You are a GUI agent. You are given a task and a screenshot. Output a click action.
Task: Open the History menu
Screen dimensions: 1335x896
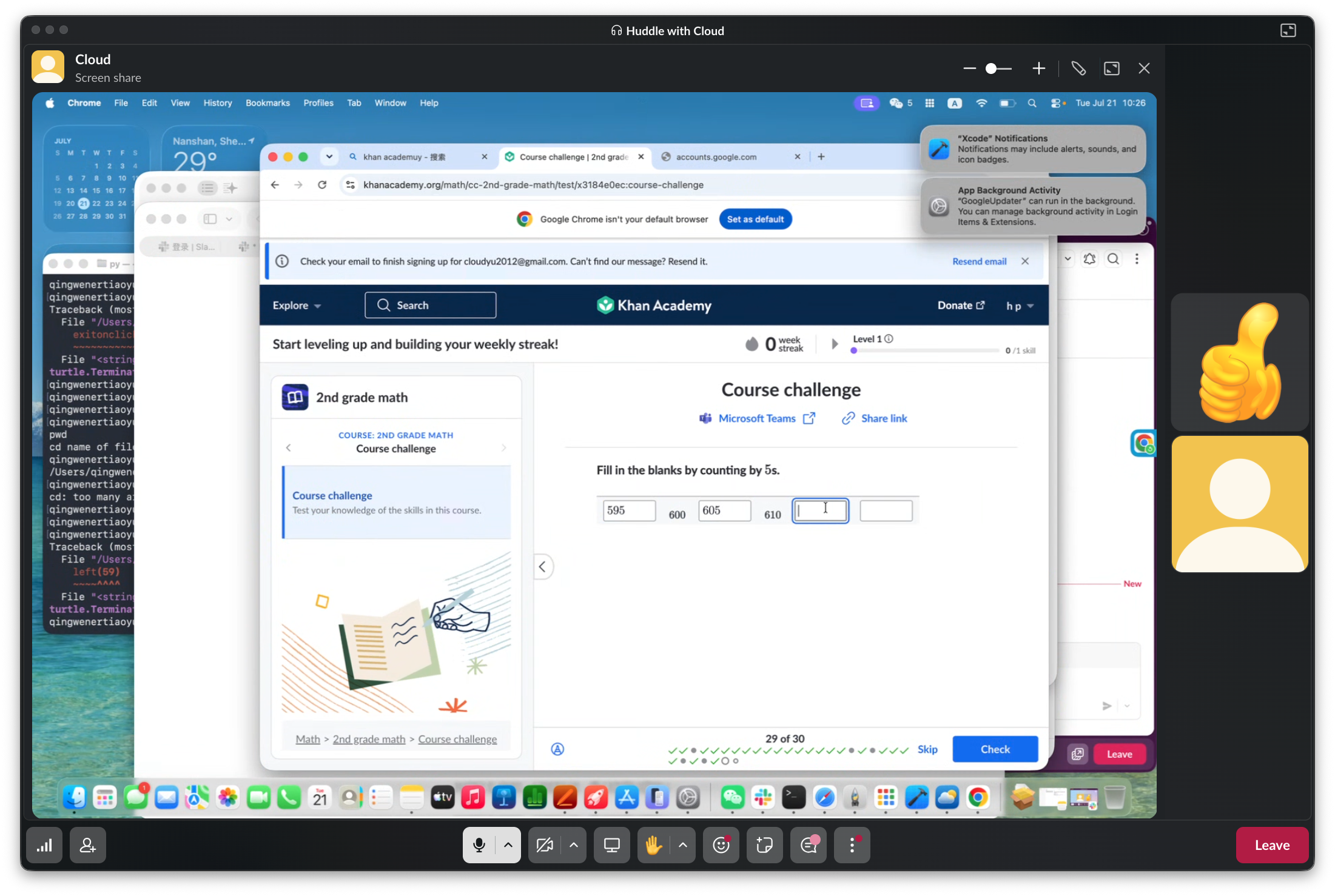(218, 103)
